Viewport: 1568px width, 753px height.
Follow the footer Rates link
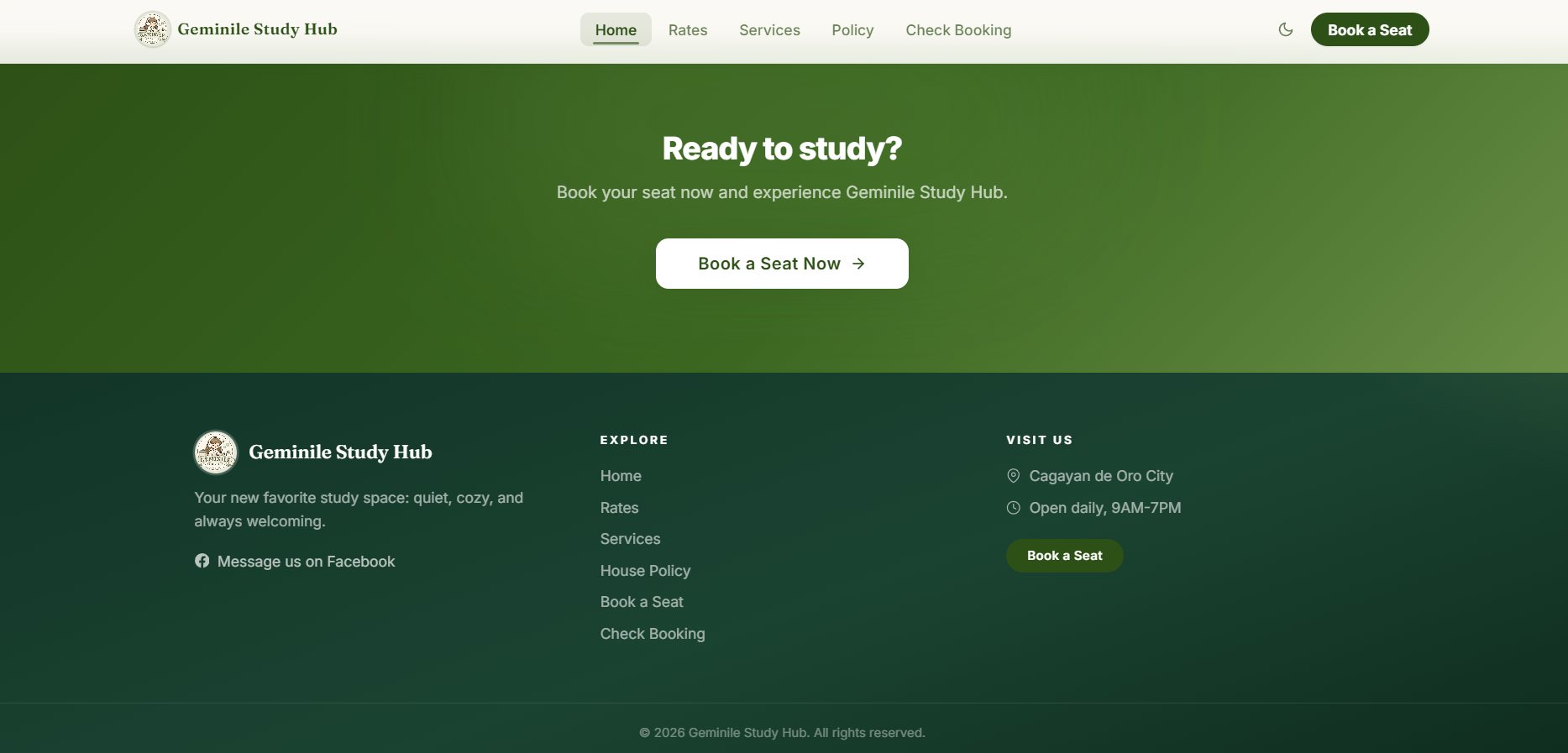coord(619,508)
